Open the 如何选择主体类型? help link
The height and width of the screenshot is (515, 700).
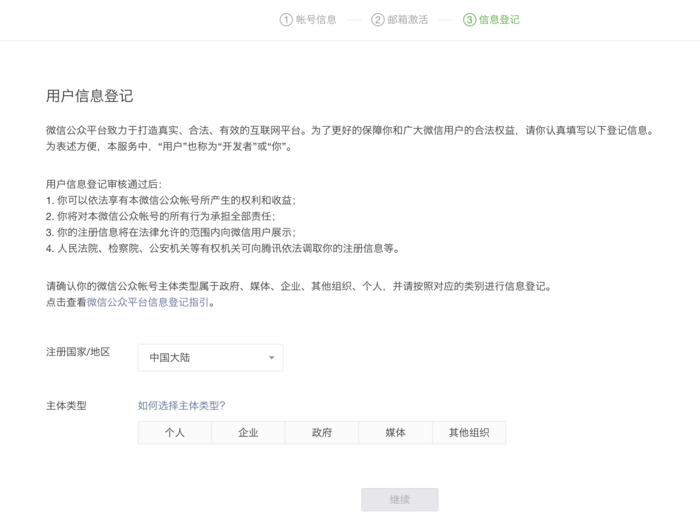pos(182,405)
